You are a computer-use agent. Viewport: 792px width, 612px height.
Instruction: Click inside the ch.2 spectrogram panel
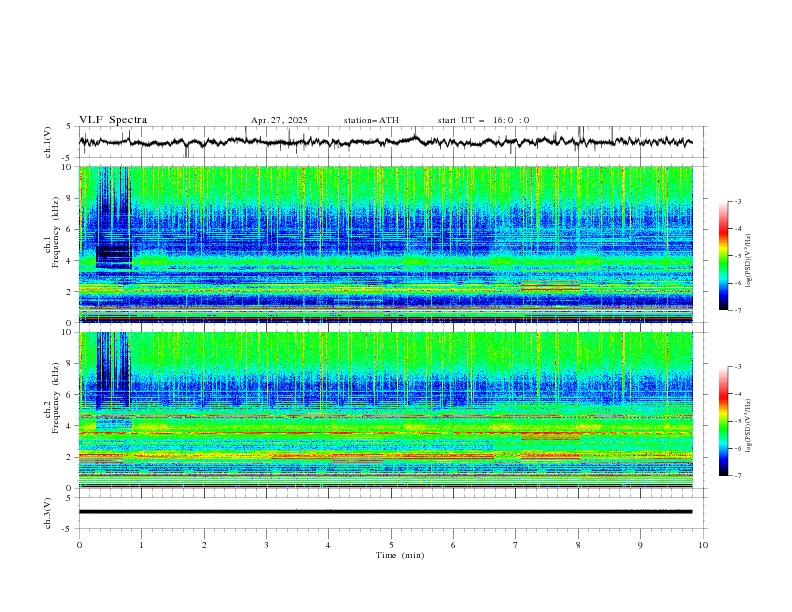pos(386,410)
